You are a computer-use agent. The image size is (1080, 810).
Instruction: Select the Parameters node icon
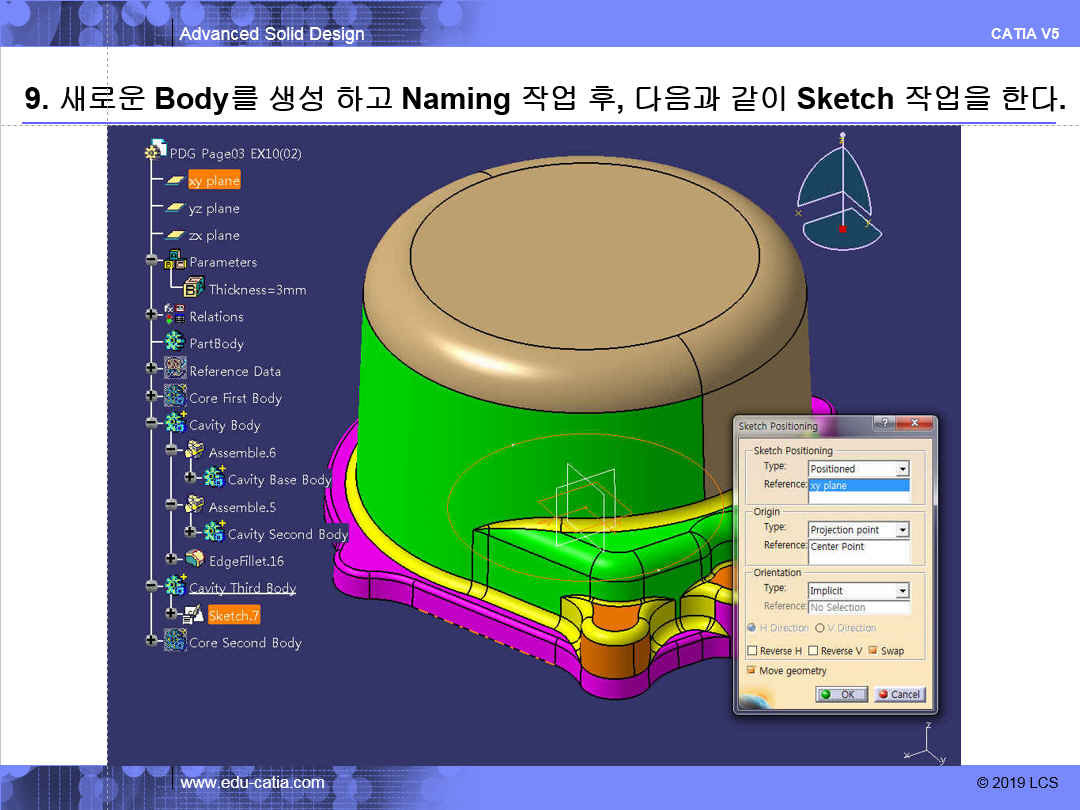[175, 261]
